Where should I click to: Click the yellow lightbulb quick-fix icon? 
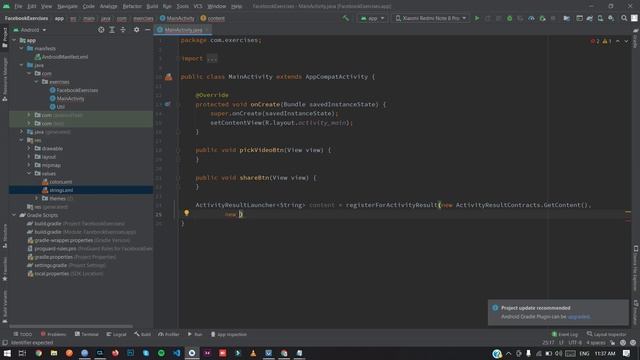click(x=186, y=213)
